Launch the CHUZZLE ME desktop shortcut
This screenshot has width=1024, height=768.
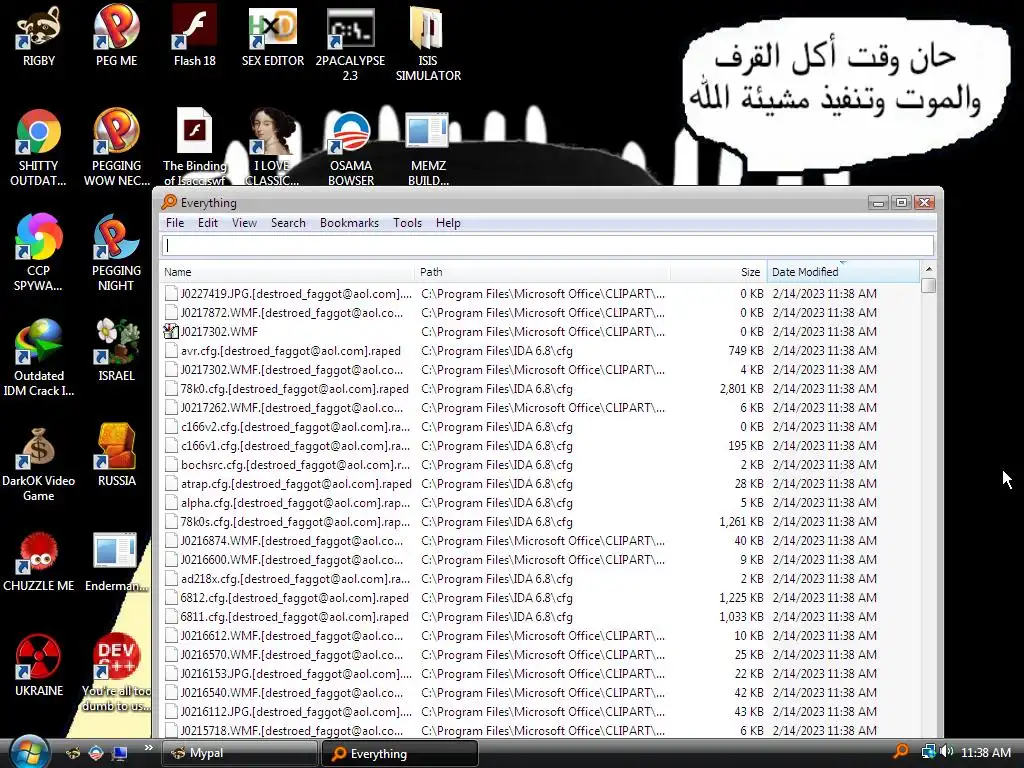click(x=39, y=560)
